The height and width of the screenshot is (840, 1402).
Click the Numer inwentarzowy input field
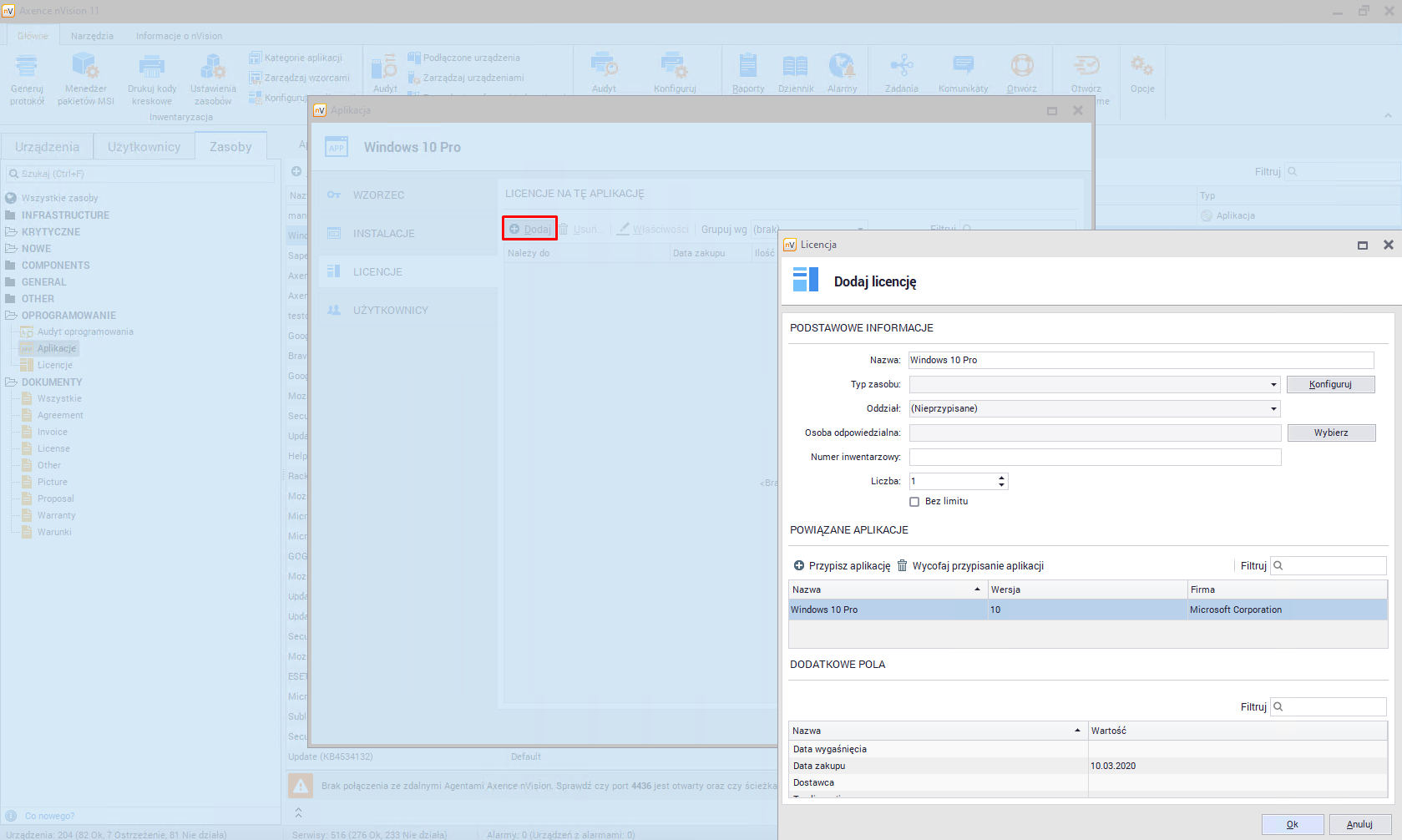point(1094,457)
